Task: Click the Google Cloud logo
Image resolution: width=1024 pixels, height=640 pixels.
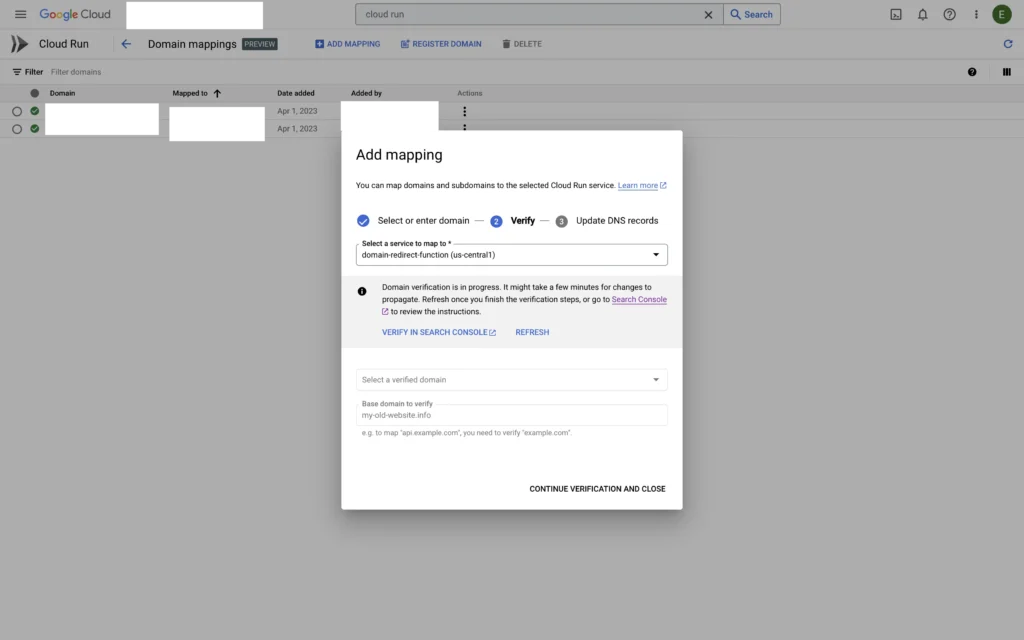Action: (x=74, y=14)
